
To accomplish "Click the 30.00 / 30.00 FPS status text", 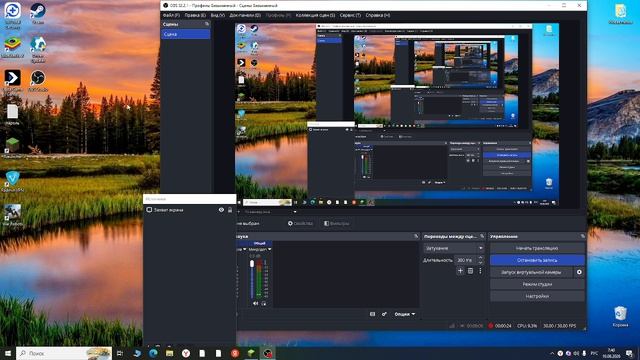I will 560,326.
